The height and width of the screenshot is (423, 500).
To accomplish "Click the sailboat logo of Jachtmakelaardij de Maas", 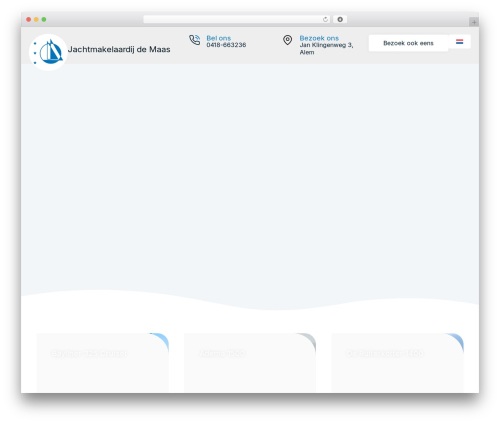I will 48,52.
